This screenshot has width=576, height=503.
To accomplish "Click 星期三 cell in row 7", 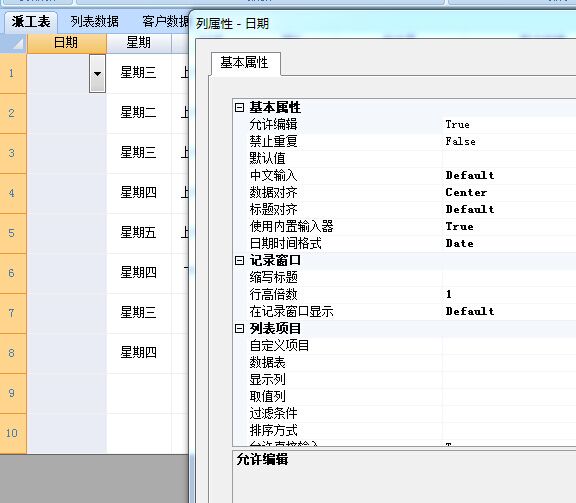I will coord(139,313).
